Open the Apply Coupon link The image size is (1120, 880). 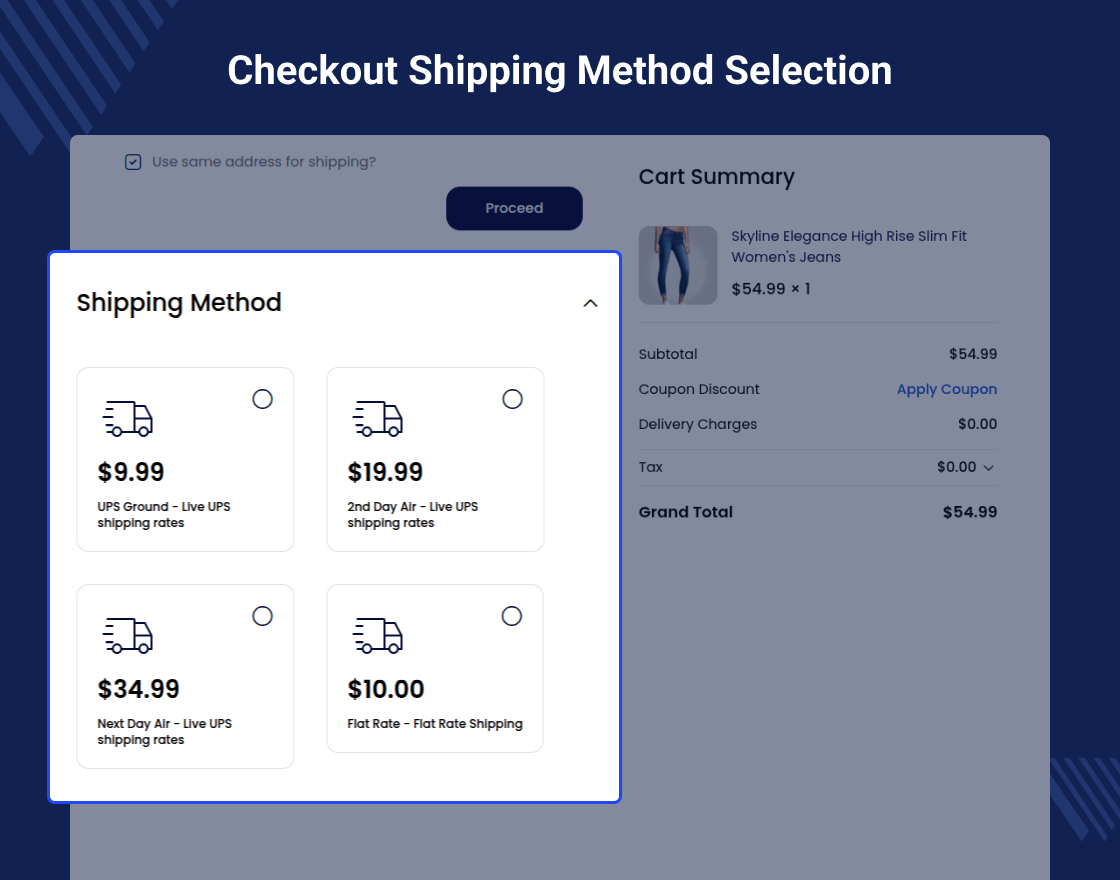coord(946,389)
